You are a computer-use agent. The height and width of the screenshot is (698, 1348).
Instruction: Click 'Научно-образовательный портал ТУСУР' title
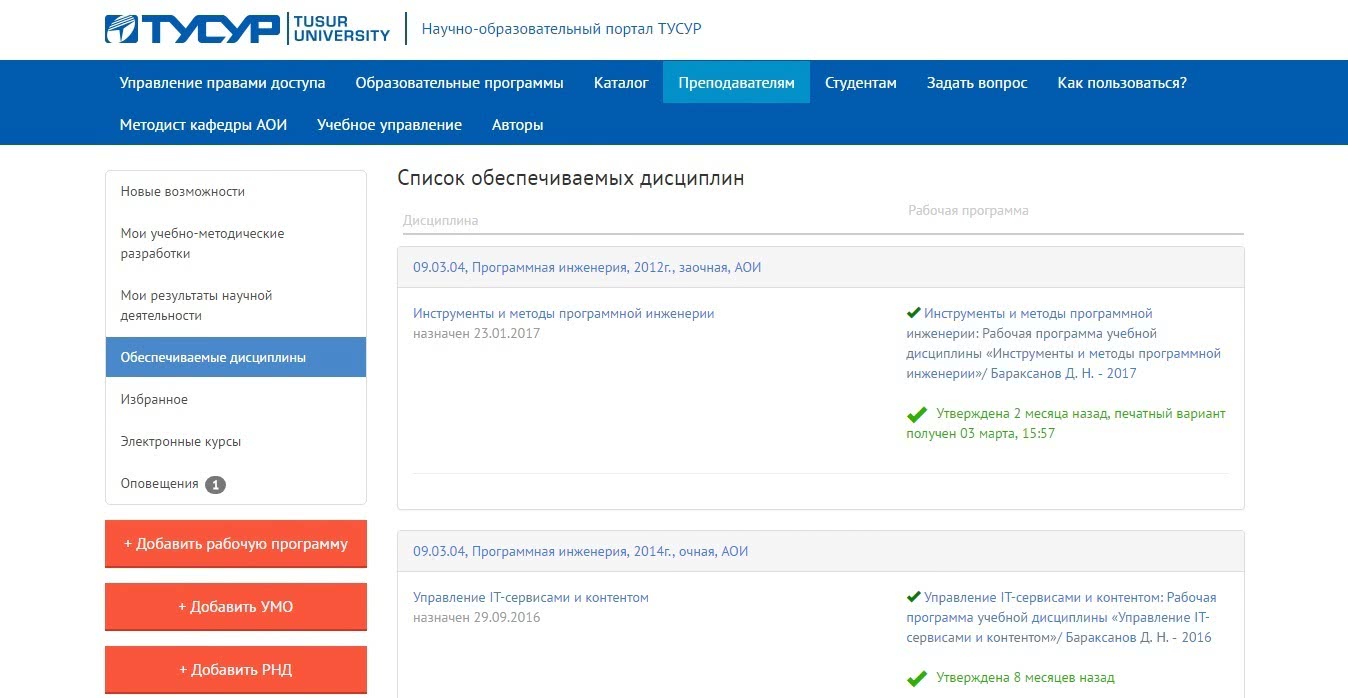click(561, 29)
